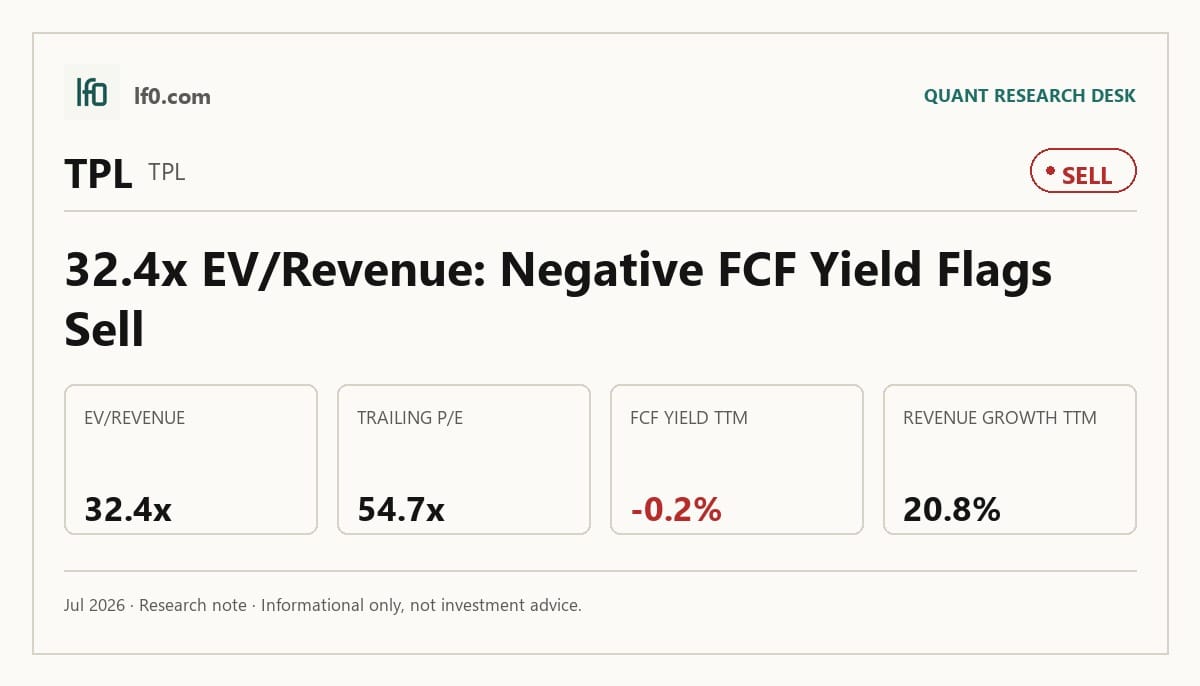
Task: Click the 32.4x EV/Revenue value
Action: [x=128, y=510]
